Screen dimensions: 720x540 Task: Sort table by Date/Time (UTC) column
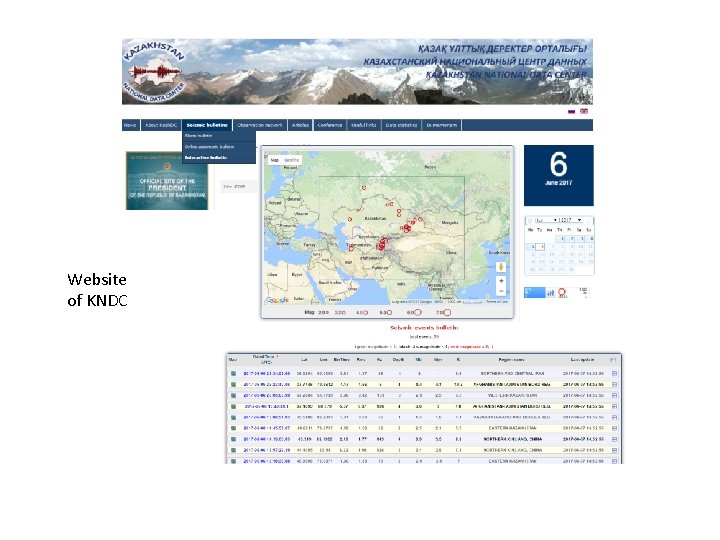coord(265,360)
